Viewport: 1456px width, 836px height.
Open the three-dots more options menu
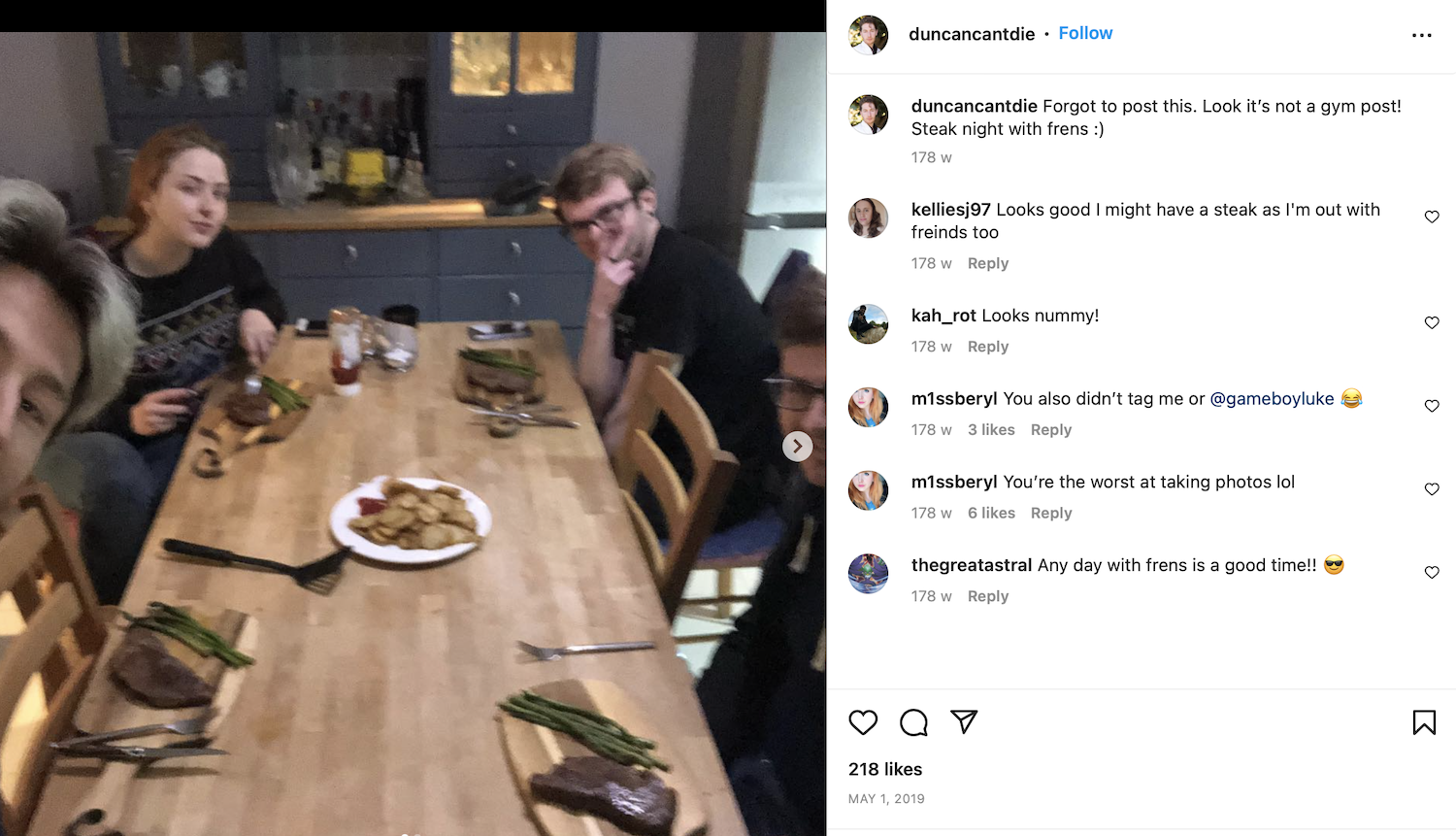pos(1422,35)
